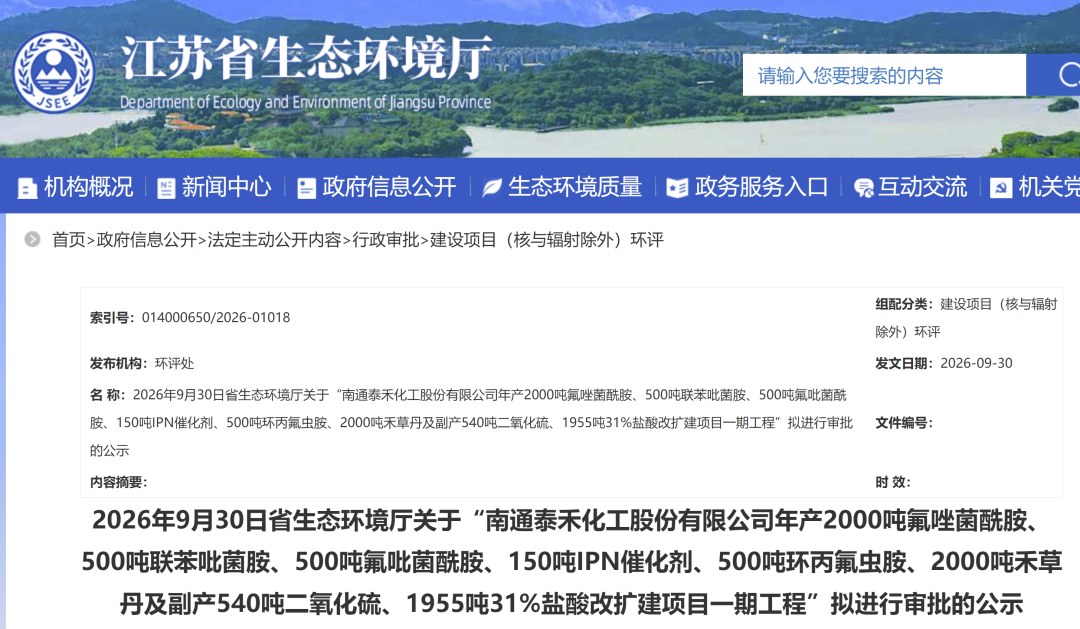This screenshot has height=629, width=1080.
Task: Click the bold article headline text
Action: tap(572, 562)
